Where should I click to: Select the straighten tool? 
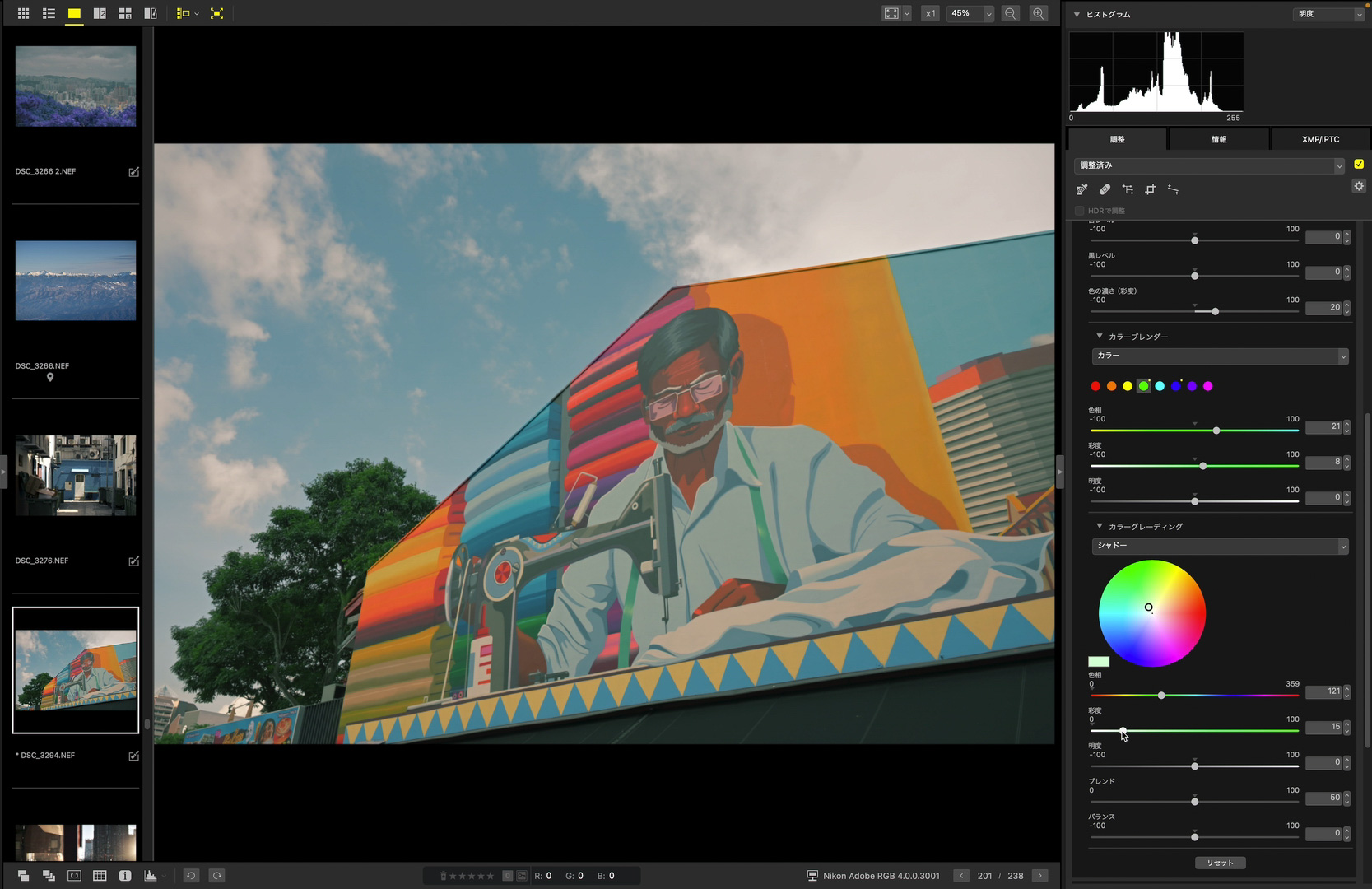tap(1174, 189)
